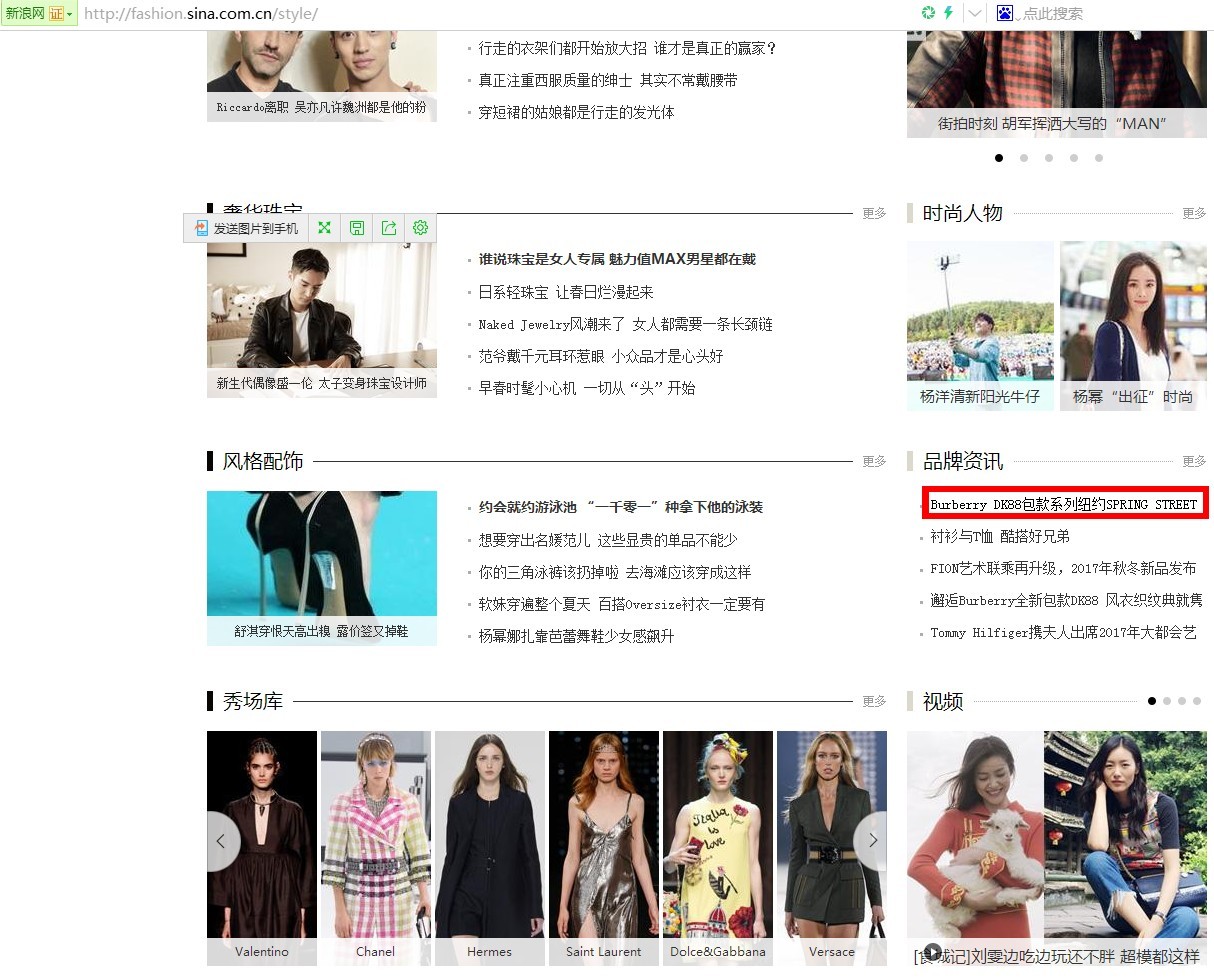Open the Burberry DK88 SPRING STREET headline
Screen dimensions: 1214x980
pos(1063,505)
